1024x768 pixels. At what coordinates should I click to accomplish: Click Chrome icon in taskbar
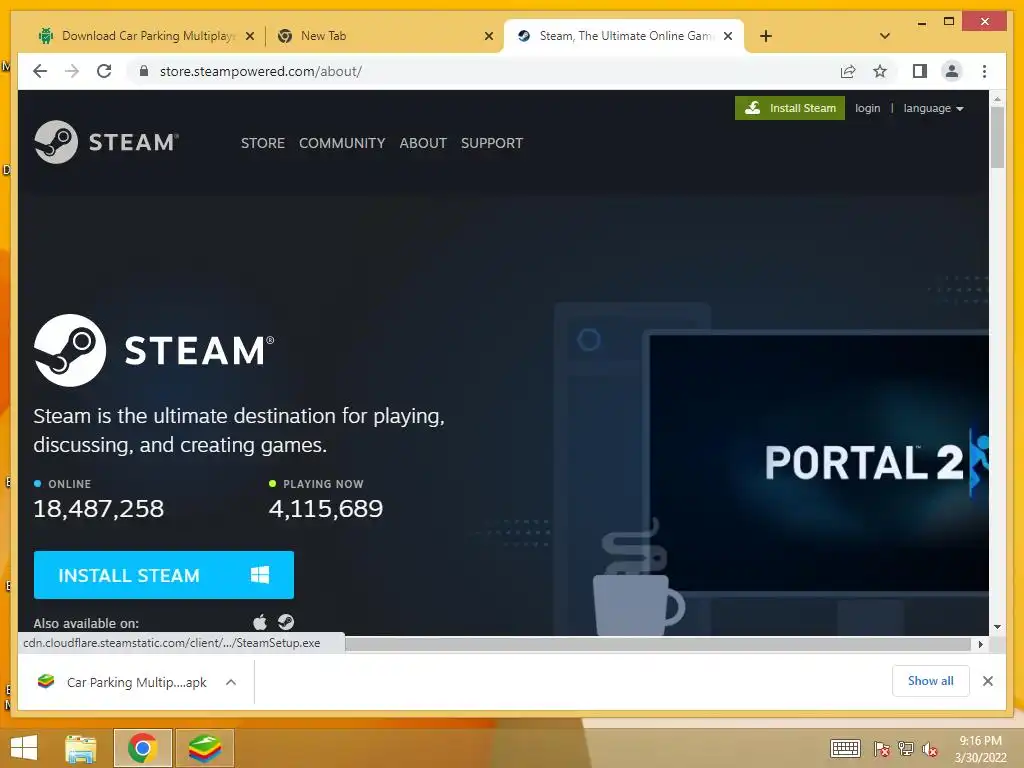tap(142, 748)
